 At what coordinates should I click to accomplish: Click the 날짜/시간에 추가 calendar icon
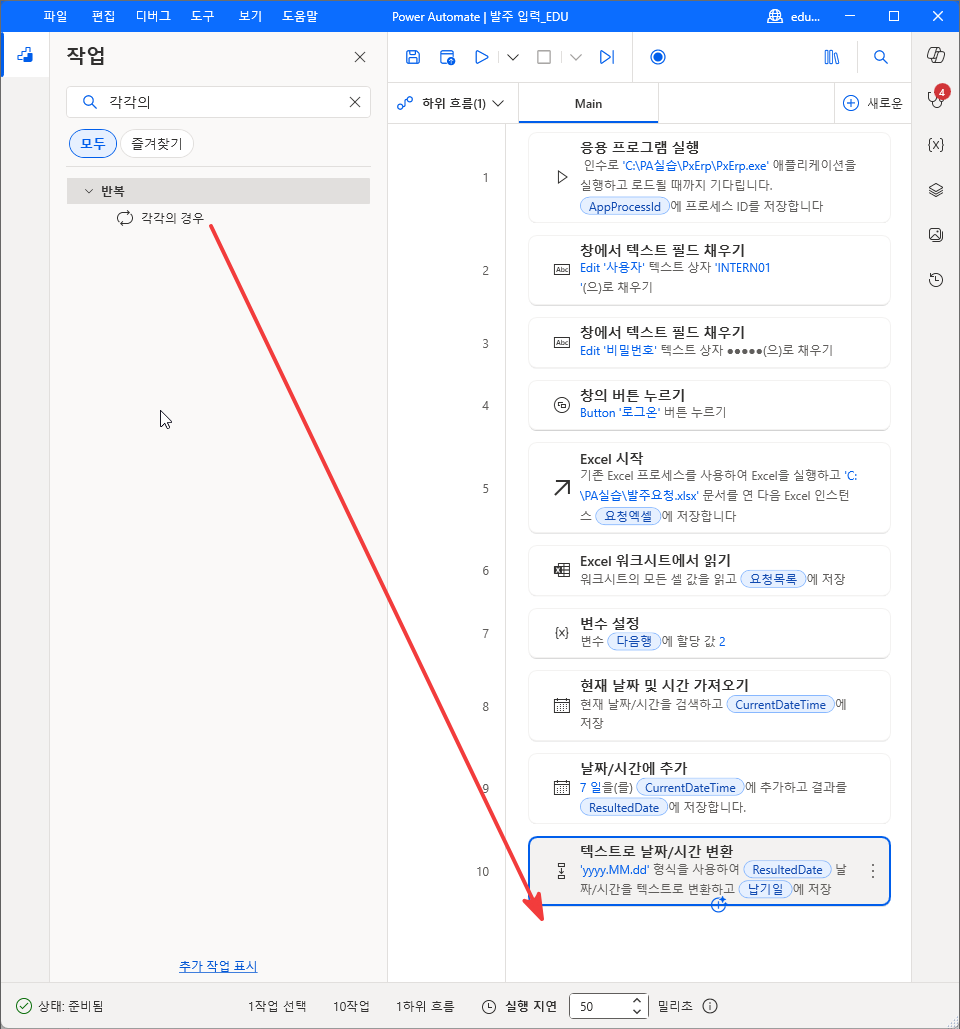[x=562, y=788]
